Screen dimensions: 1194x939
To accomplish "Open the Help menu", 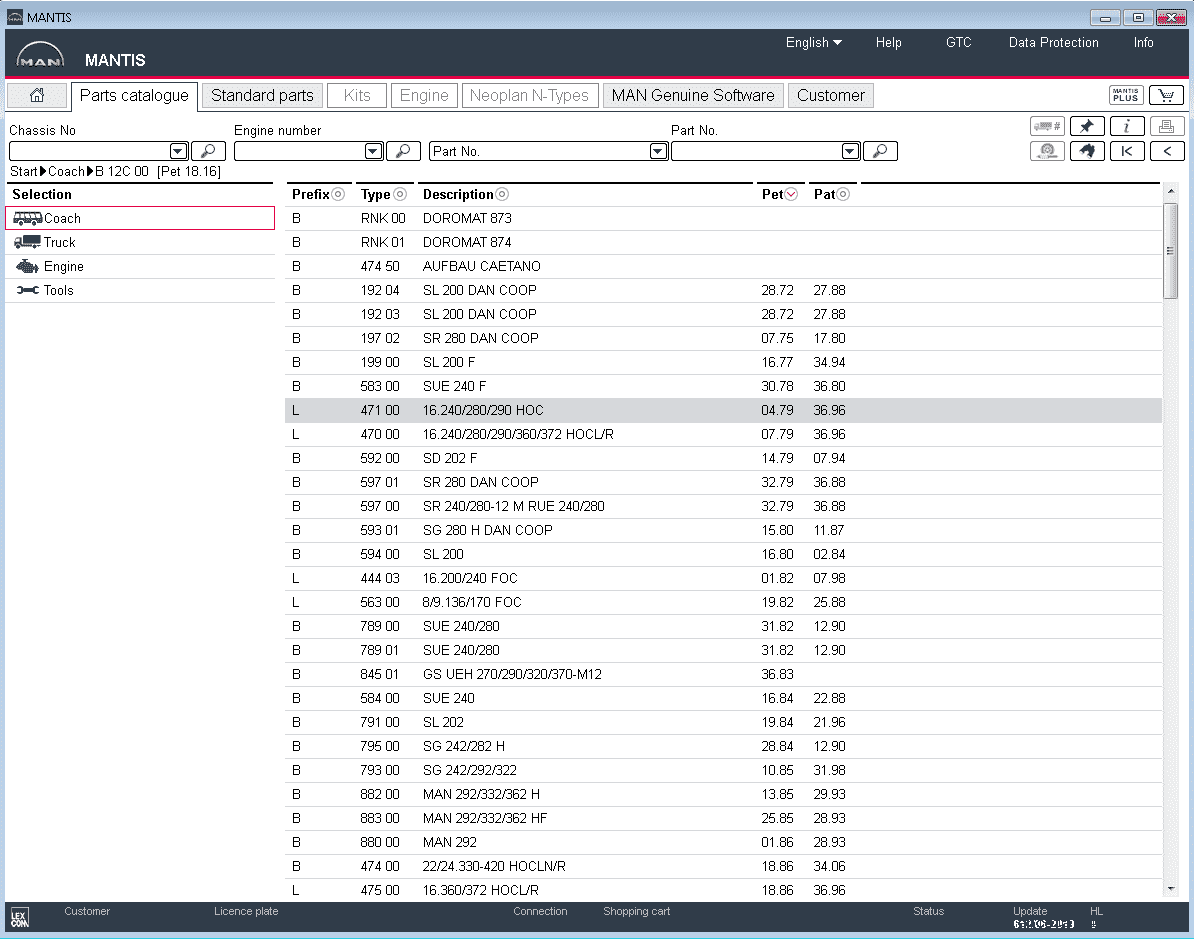I will tap(889, 43).
